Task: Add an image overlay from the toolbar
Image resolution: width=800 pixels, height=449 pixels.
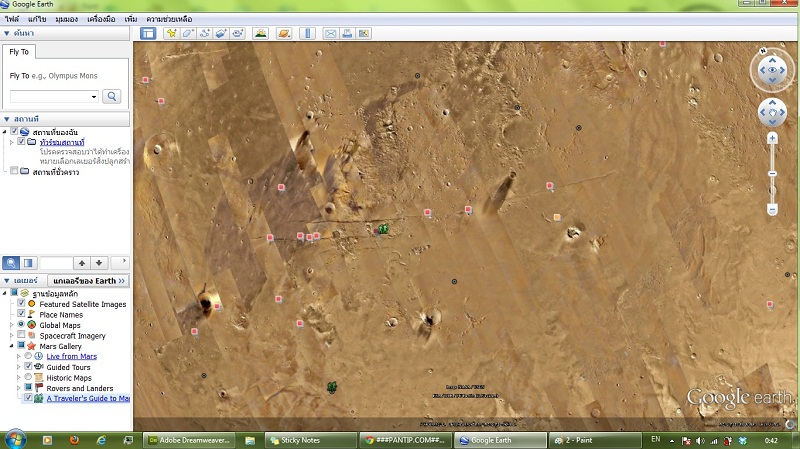Action: (x=220, y=34)
